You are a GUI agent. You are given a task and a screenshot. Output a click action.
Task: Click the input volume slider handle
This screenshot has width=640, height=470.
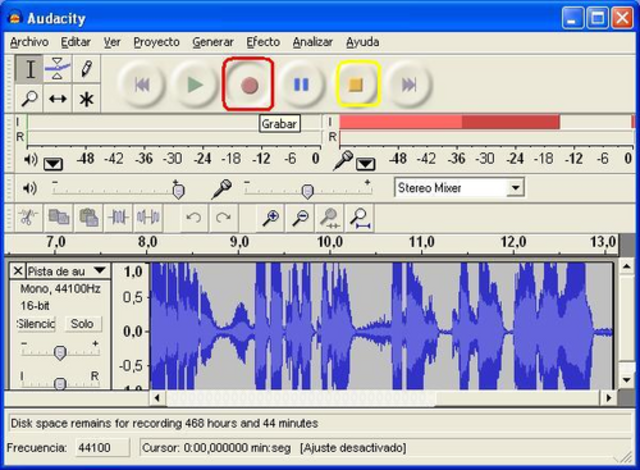307,191
